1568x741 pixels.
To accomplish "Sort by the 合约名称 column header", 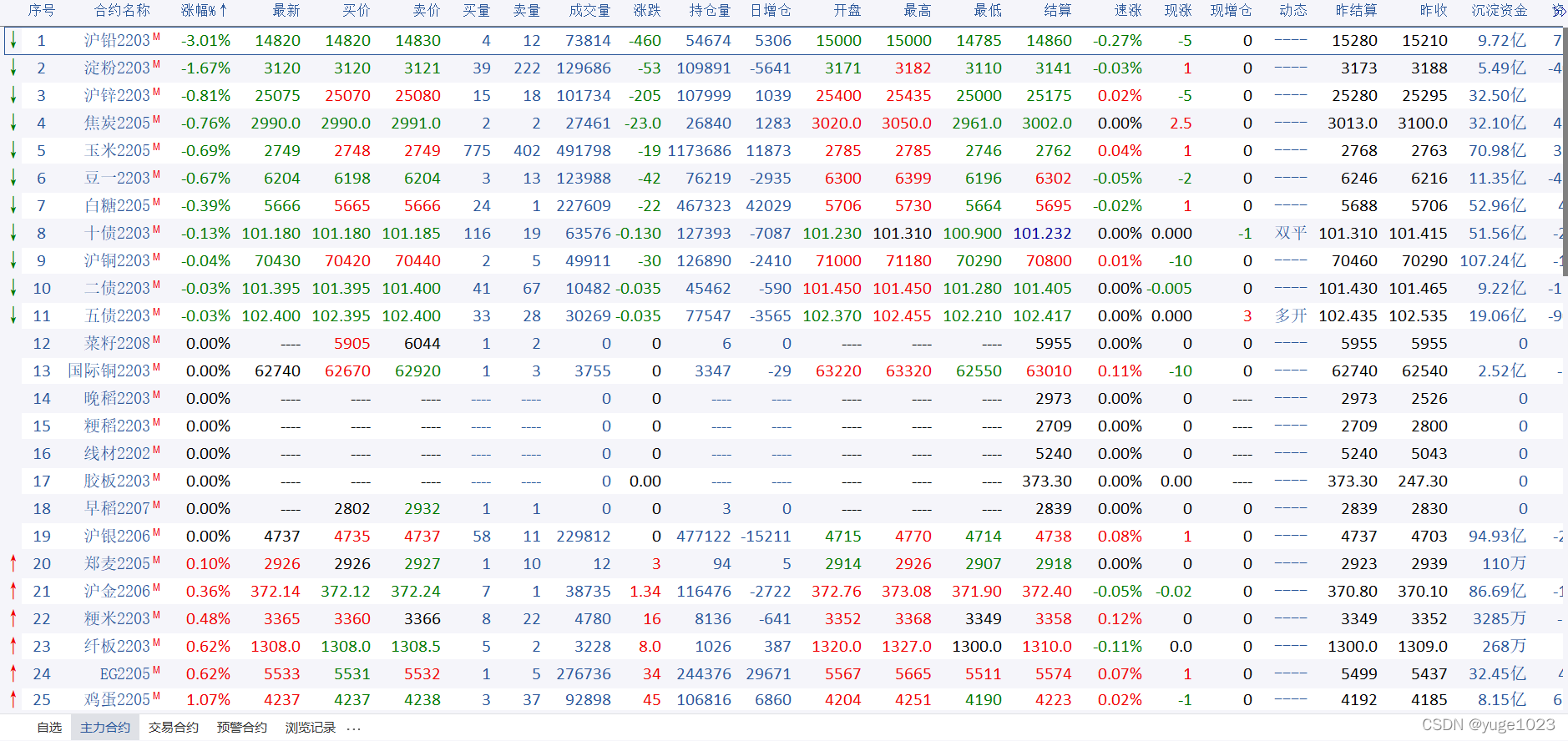I will (x=122, y=11).
